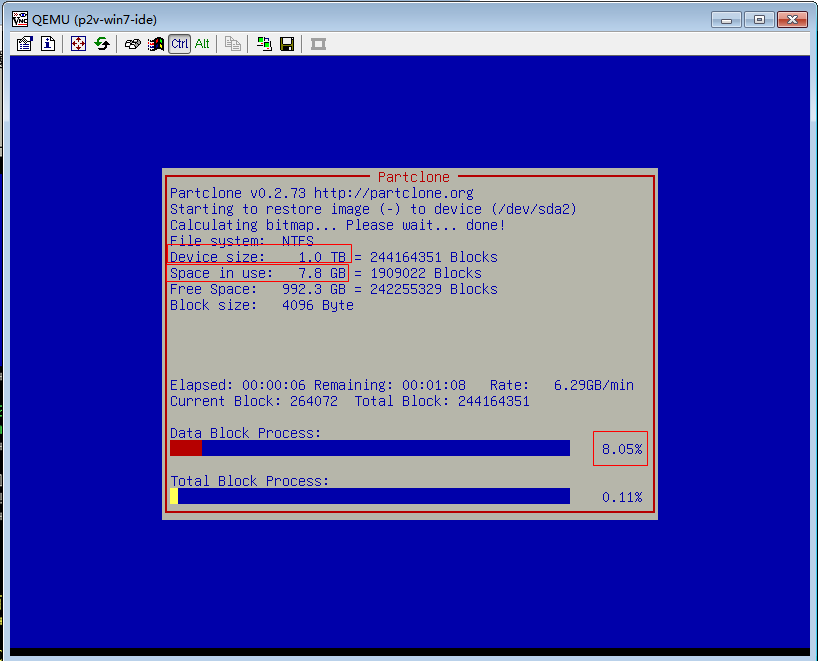Click the QEMU (p2v-win7-ide) title text
This screenshot has height=661, width=818.
pyautogui.click(x=94, y=20)
